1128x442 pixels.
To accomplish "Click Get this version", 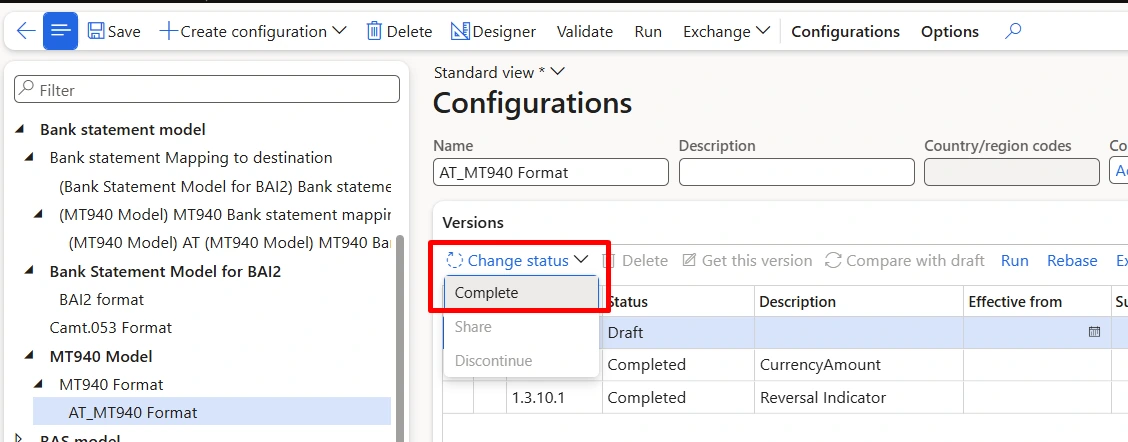I will (747, 261).
